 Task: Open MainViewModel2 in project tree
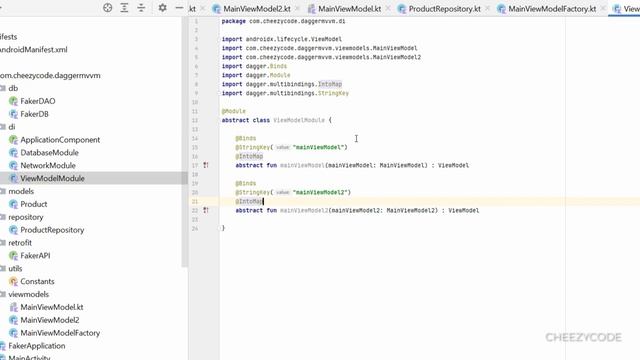(x=50, y=320)
